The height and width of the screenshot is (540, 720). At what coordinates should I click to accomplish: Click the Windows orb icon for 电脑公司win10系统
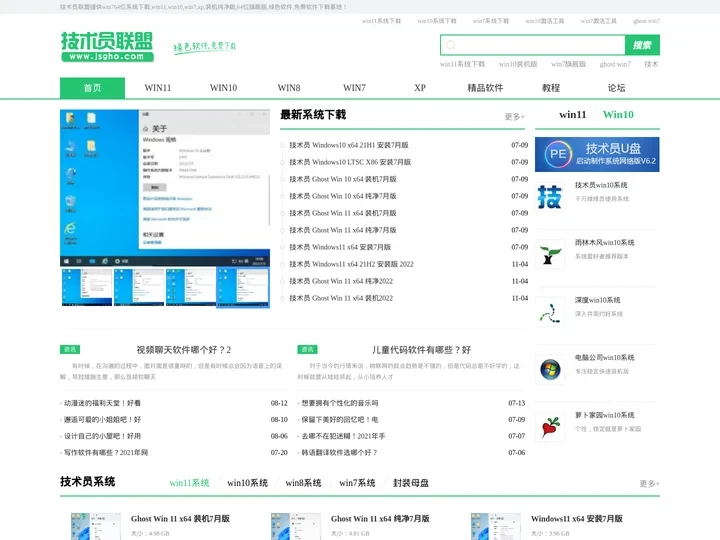(x=550, y=369)
